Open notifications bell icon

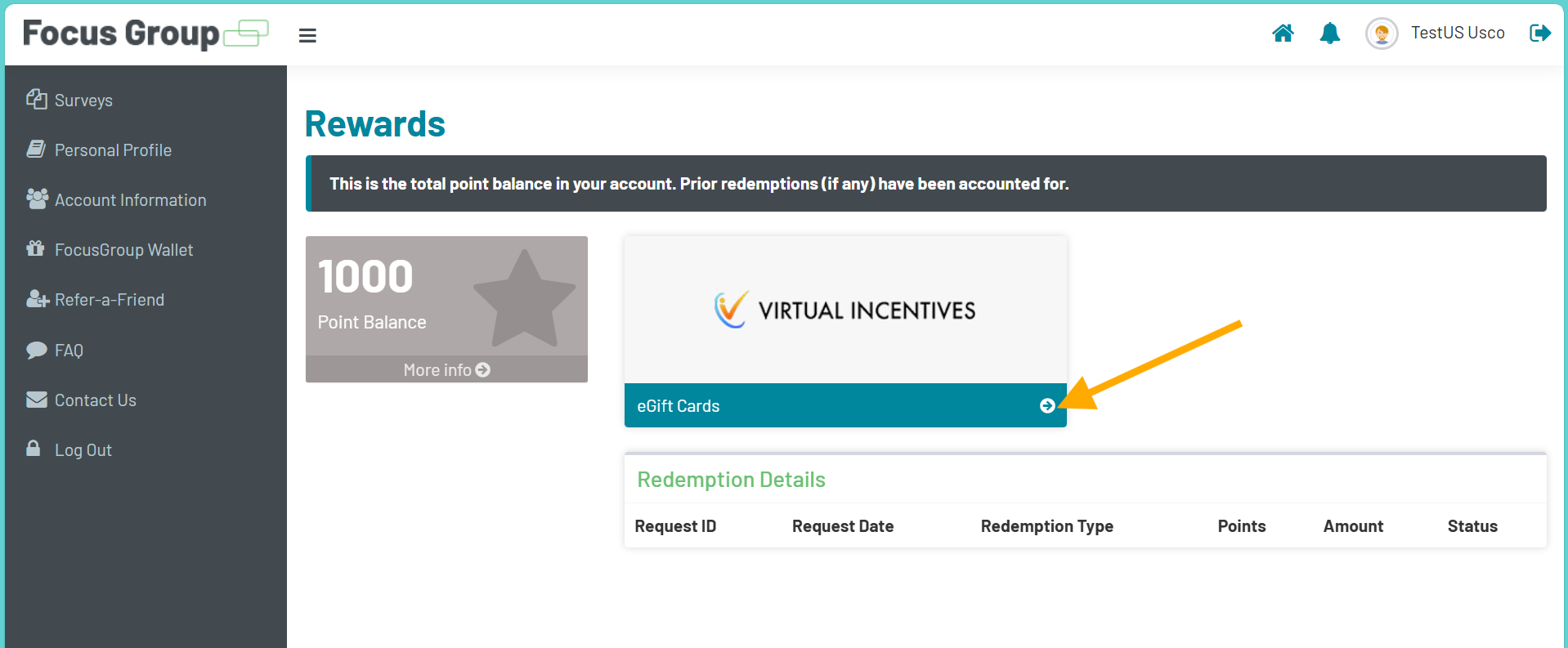(1330, 33)
